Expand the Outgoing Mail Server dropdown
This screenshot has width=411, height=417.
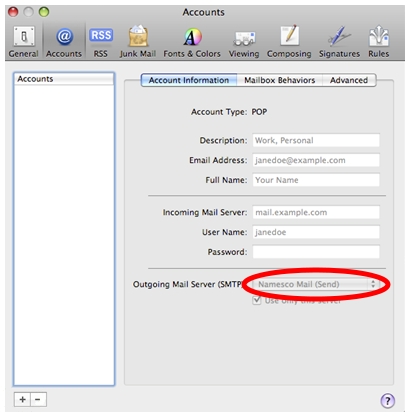[x=316, y=284]
